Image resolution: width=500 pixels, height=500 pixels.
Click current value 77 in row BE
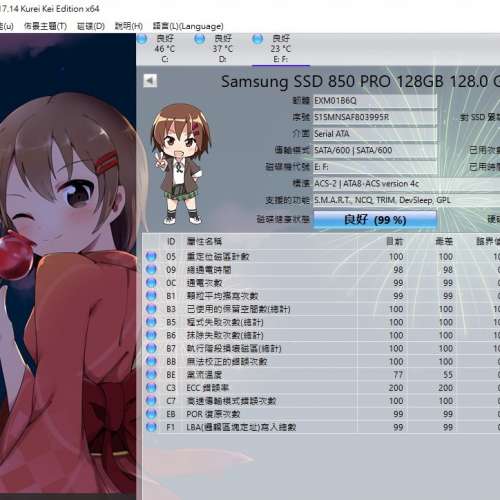398,375
